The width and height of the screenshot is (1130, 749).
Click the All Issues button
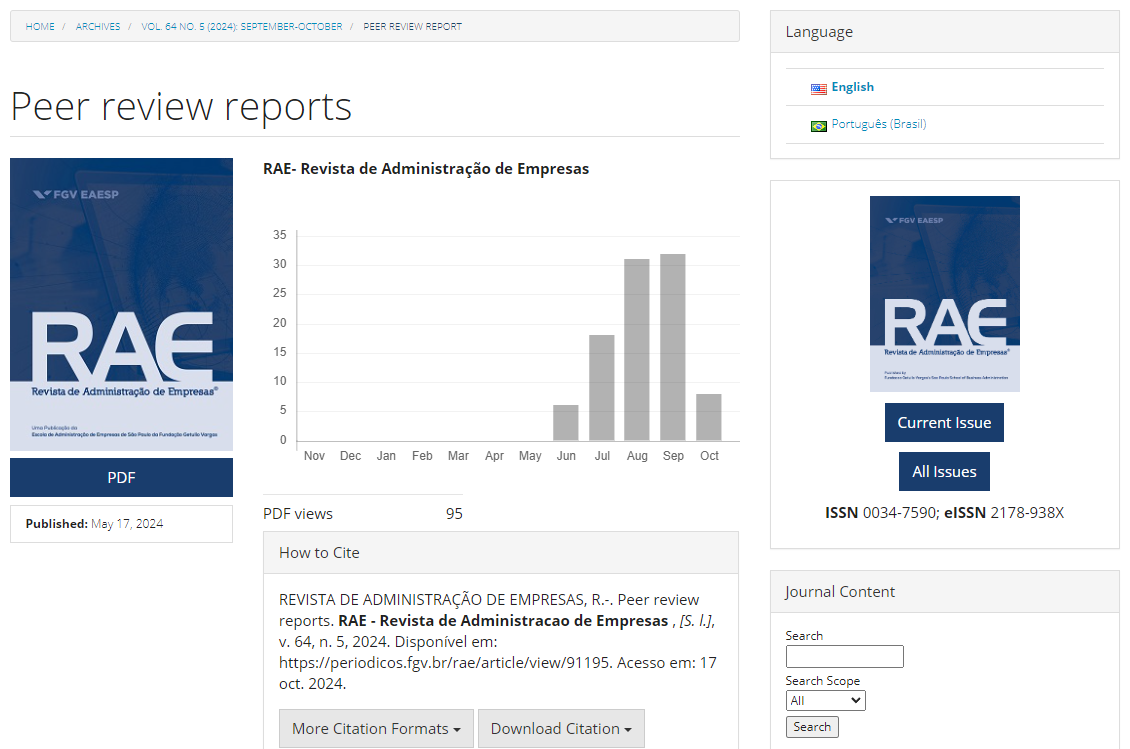pos(944,471)
